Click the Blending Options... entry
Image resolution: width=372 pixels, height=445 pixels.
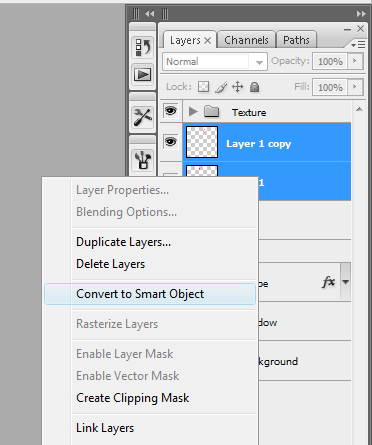tap(150, 212)
